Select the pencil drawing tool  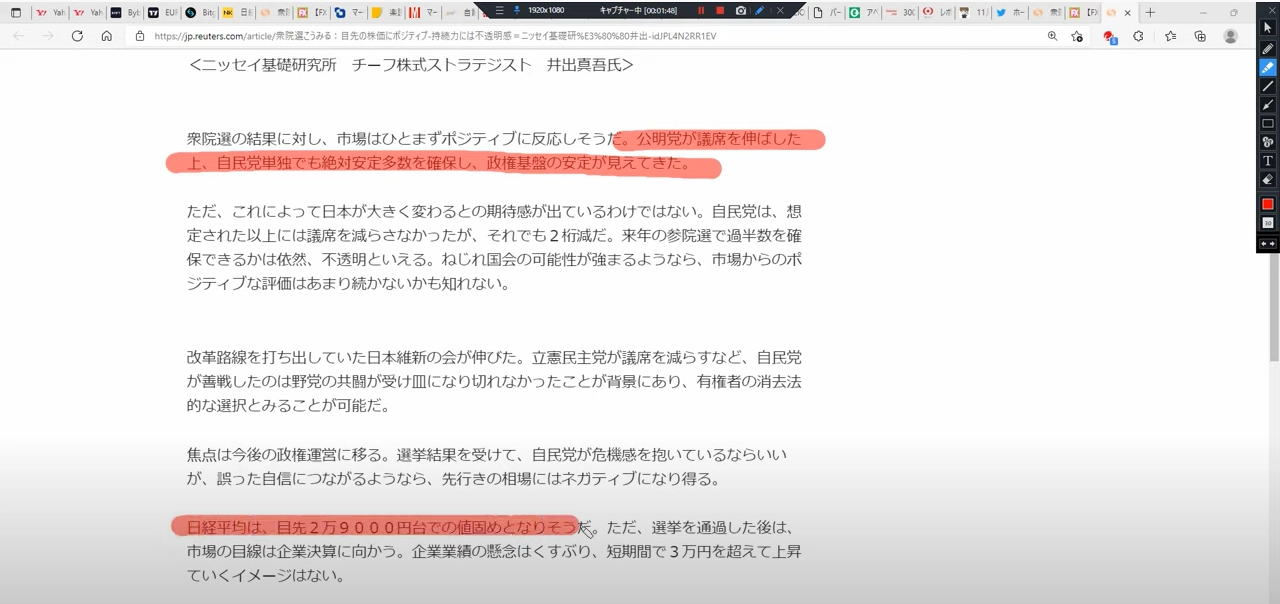pos(1268,48)
